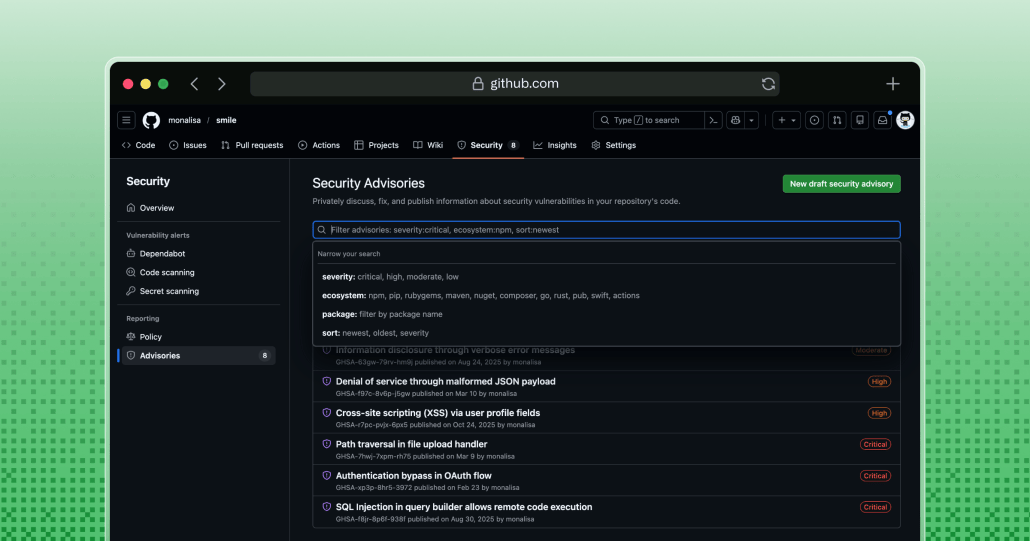Open Cross-site scripting (XSS) advisory

(x=437, y=413)
